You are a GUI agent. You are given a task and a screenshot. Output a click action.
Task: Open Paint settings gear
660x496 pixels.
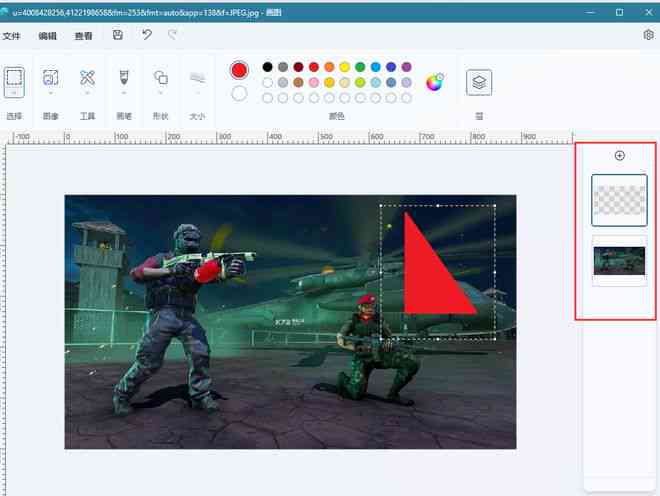648,35
